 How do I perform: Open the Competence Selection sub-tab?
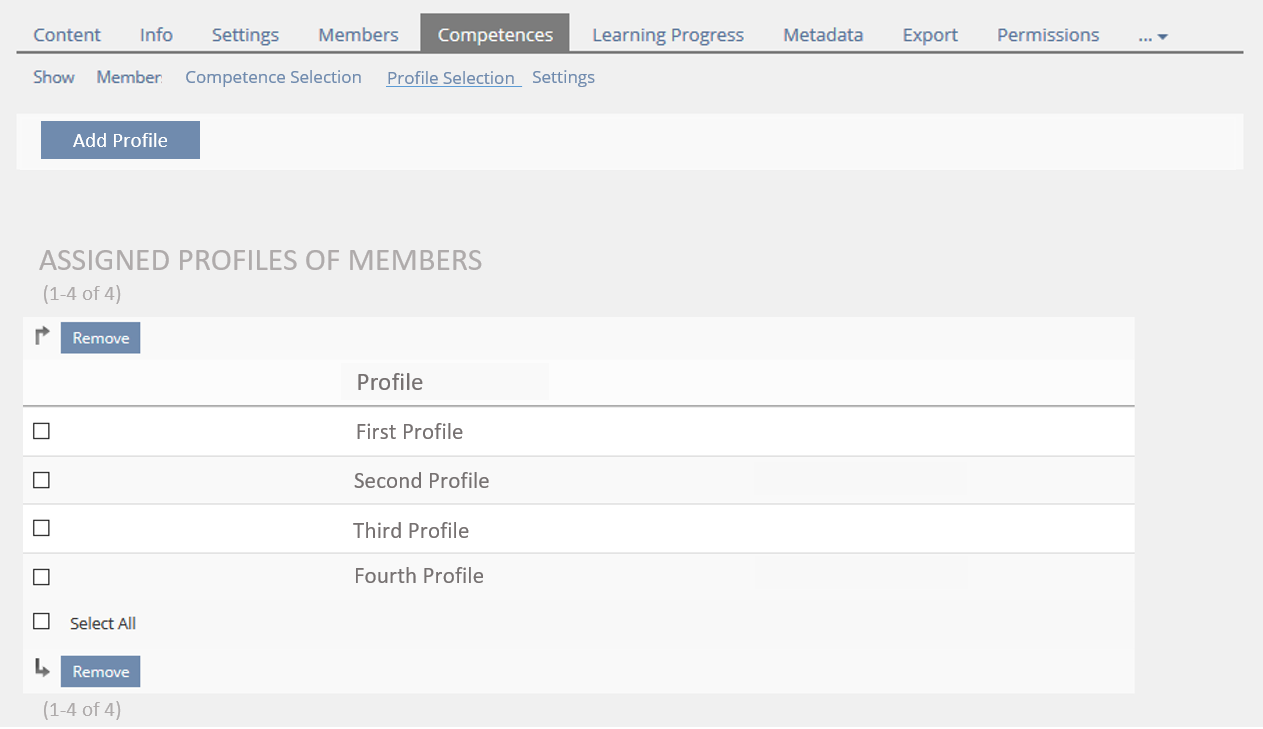pyautogui.click(x=273, y=77)
